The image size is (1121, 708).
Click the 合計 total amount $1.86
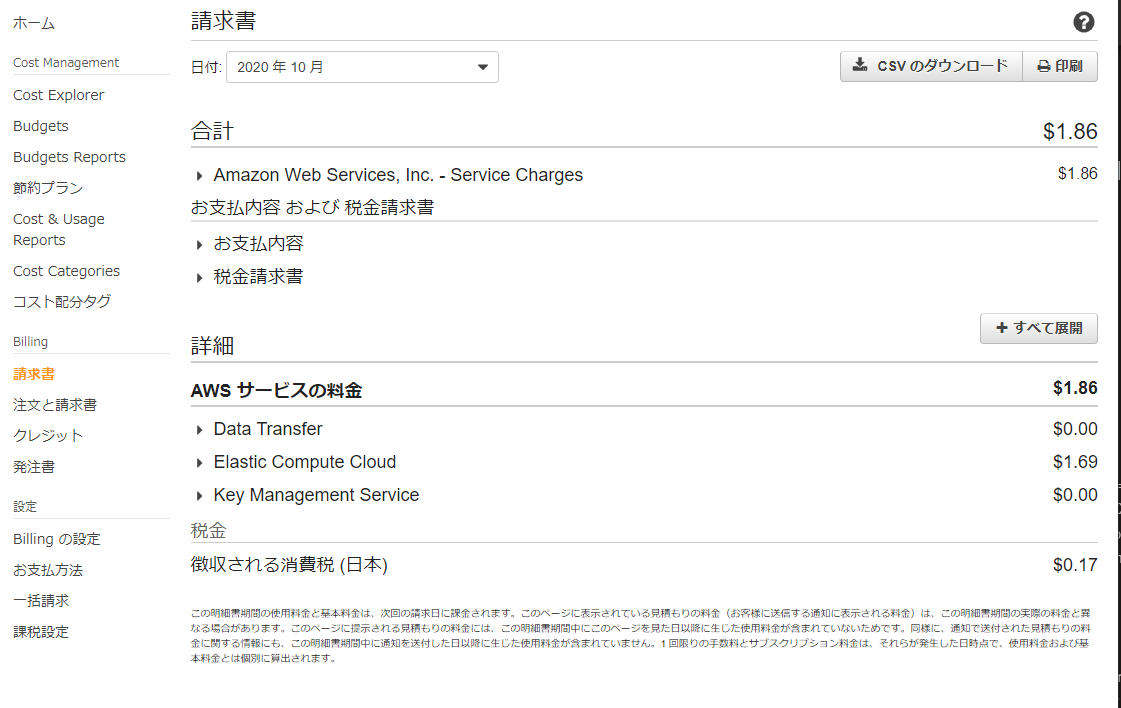(x=1070, y=132)
